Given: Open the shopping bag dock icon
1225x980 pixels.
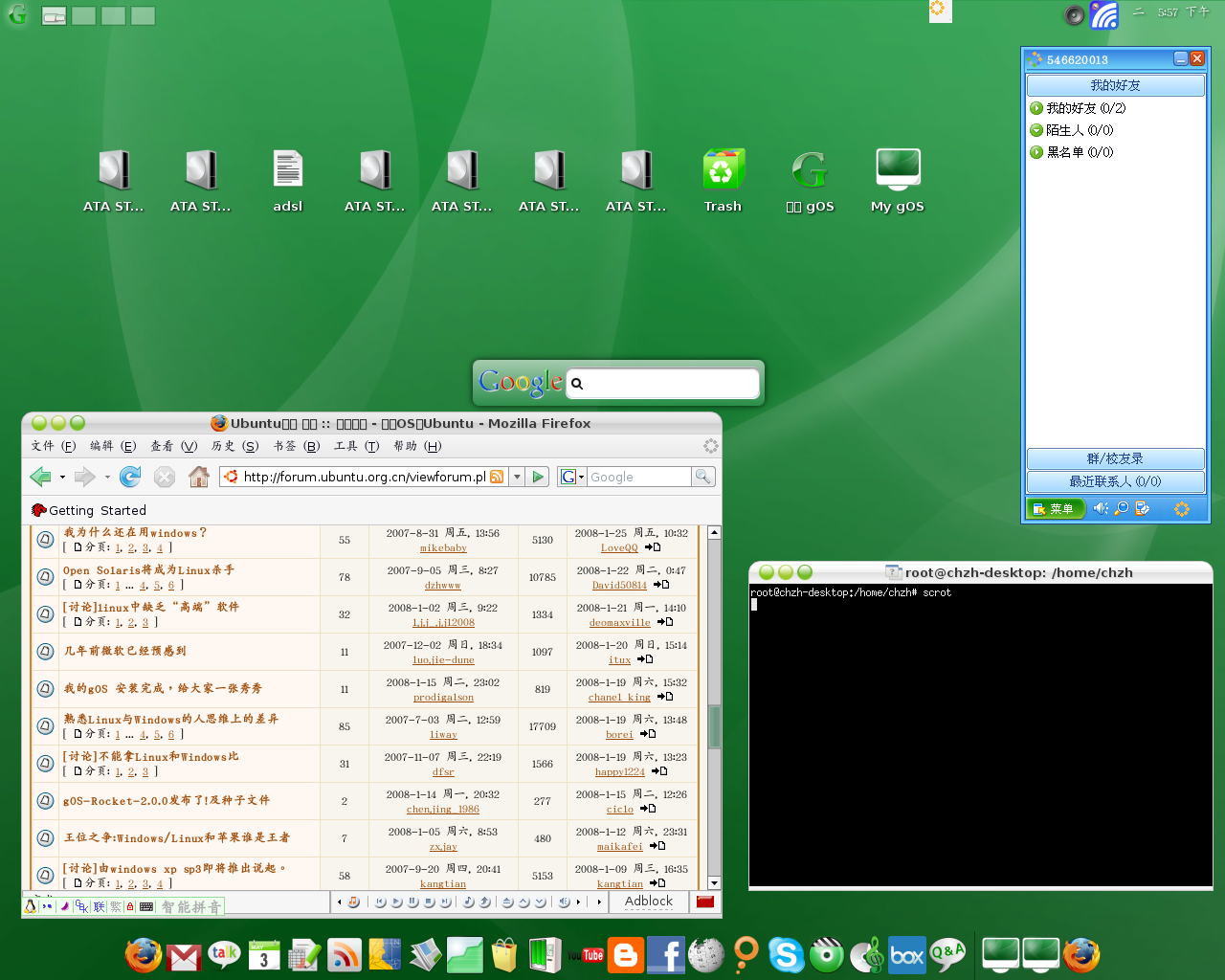Looking at the screenshot, I should click(x=504, y=954).
